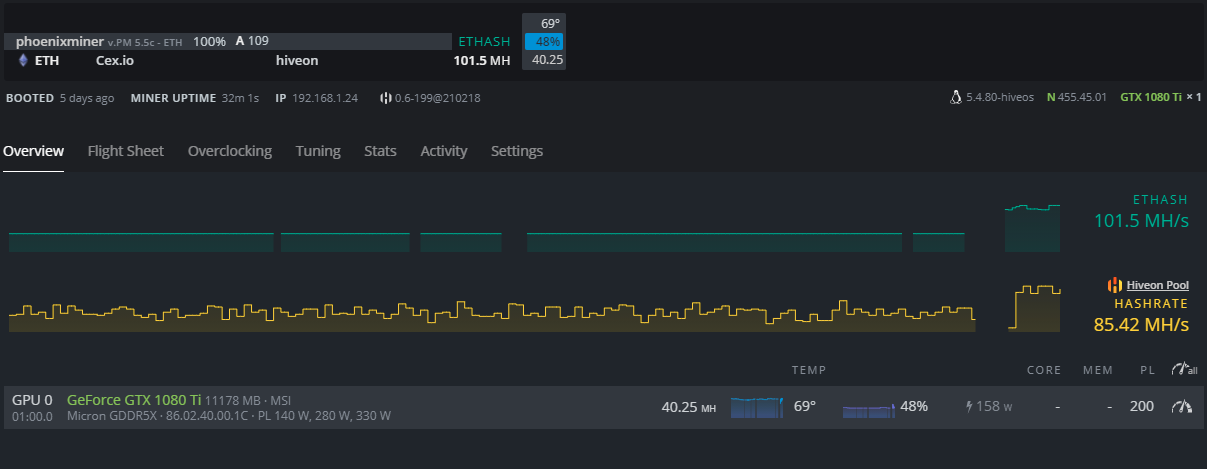Click the Ethereum coin icon
This screenshot has height=469, width=1207.
coord(24,60)
